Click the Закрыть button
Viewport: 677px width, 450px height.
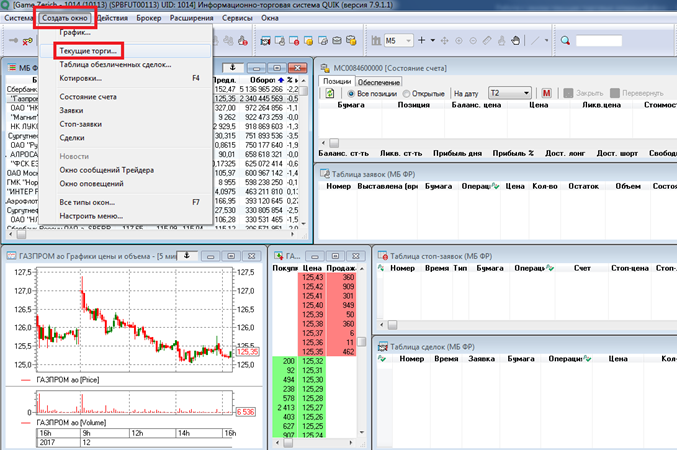click(583, 93)
